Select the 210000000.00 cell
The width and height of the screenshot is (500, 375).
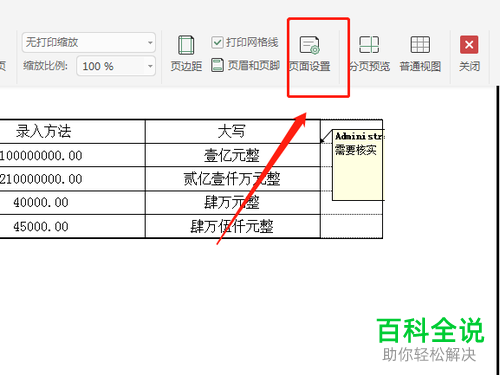pos(73,179)
